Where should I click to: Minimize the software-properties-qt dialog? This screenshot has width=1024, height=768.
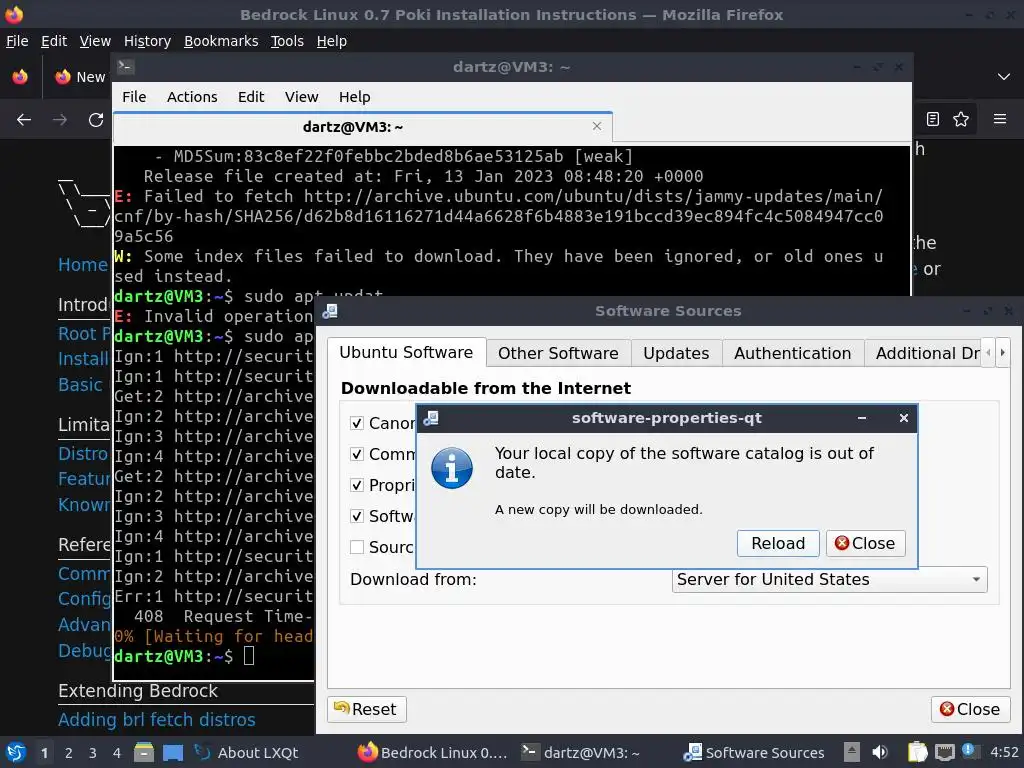pyautogui.click(x=862, y=418)
